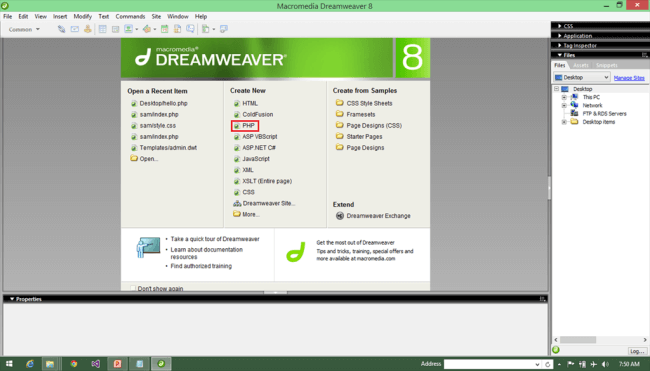Click the Open folder icon in recent items
This screenshot has width=650, height=371.
(134, 158)
